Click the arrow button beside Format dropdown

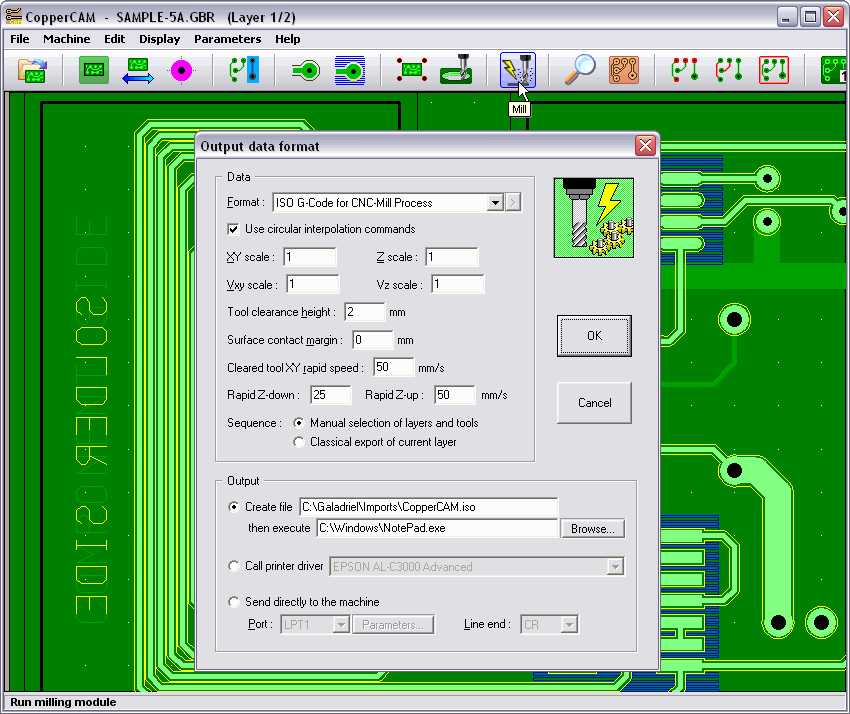point(514,203)
